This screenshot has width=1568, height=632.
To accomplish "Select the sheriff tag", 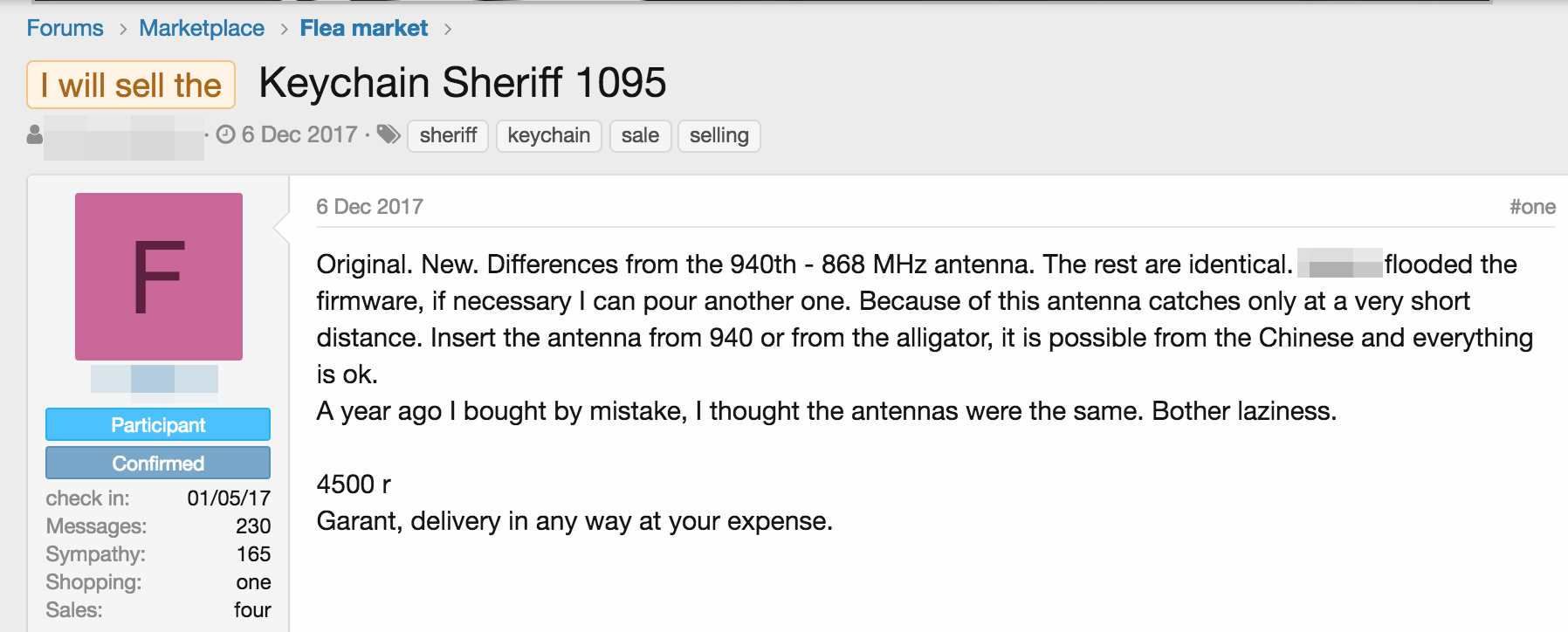I will (x=448, y=135).
